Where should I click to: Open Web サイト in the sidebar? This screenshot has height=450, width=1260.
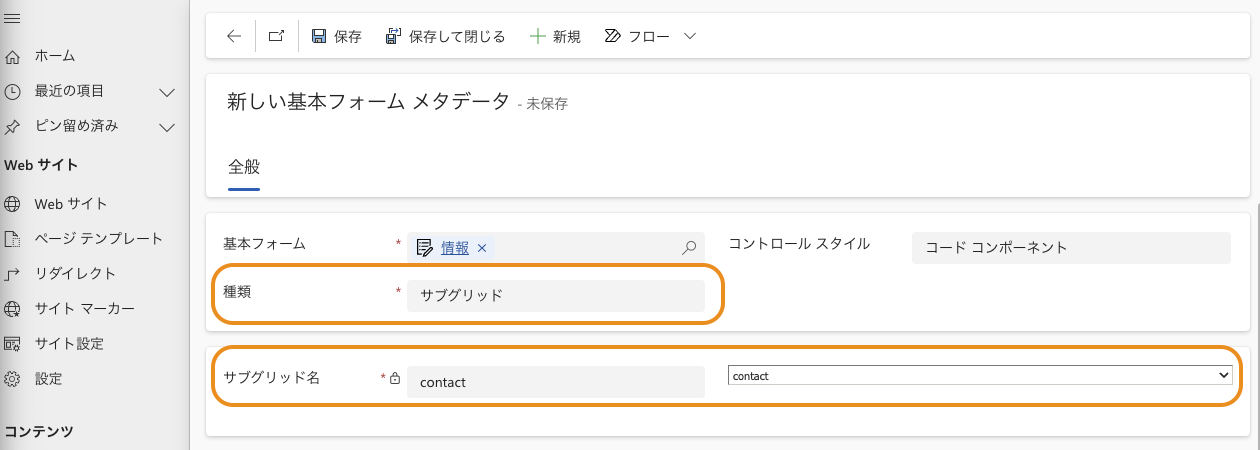pyautogui.click(x=71, y=204)
